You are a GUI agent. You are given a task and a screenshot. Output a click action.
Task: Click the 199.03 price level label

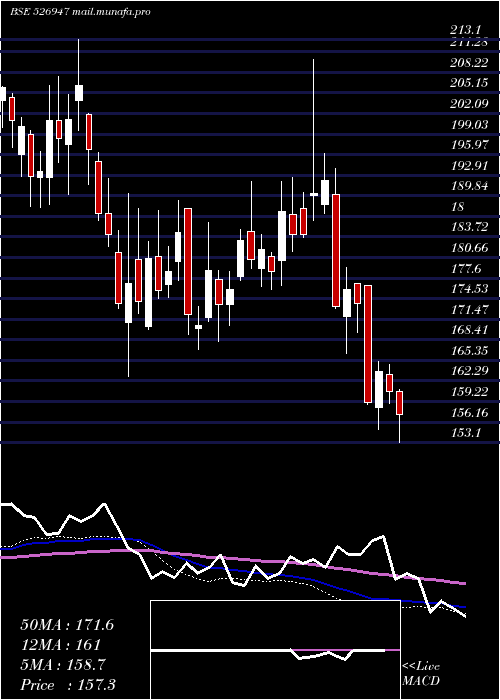pos(469,125)
